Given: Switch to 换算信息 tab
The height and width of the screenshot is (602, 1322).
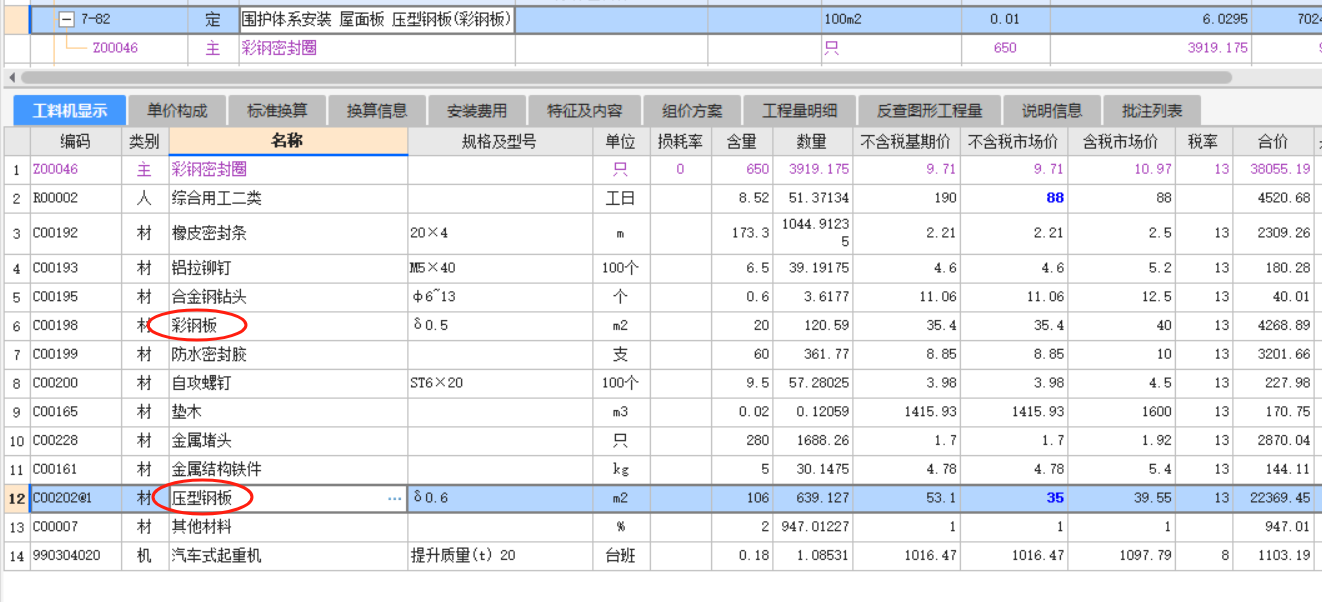Looking at the screenshot, I should pyautogui.click(x=377, y=111).
